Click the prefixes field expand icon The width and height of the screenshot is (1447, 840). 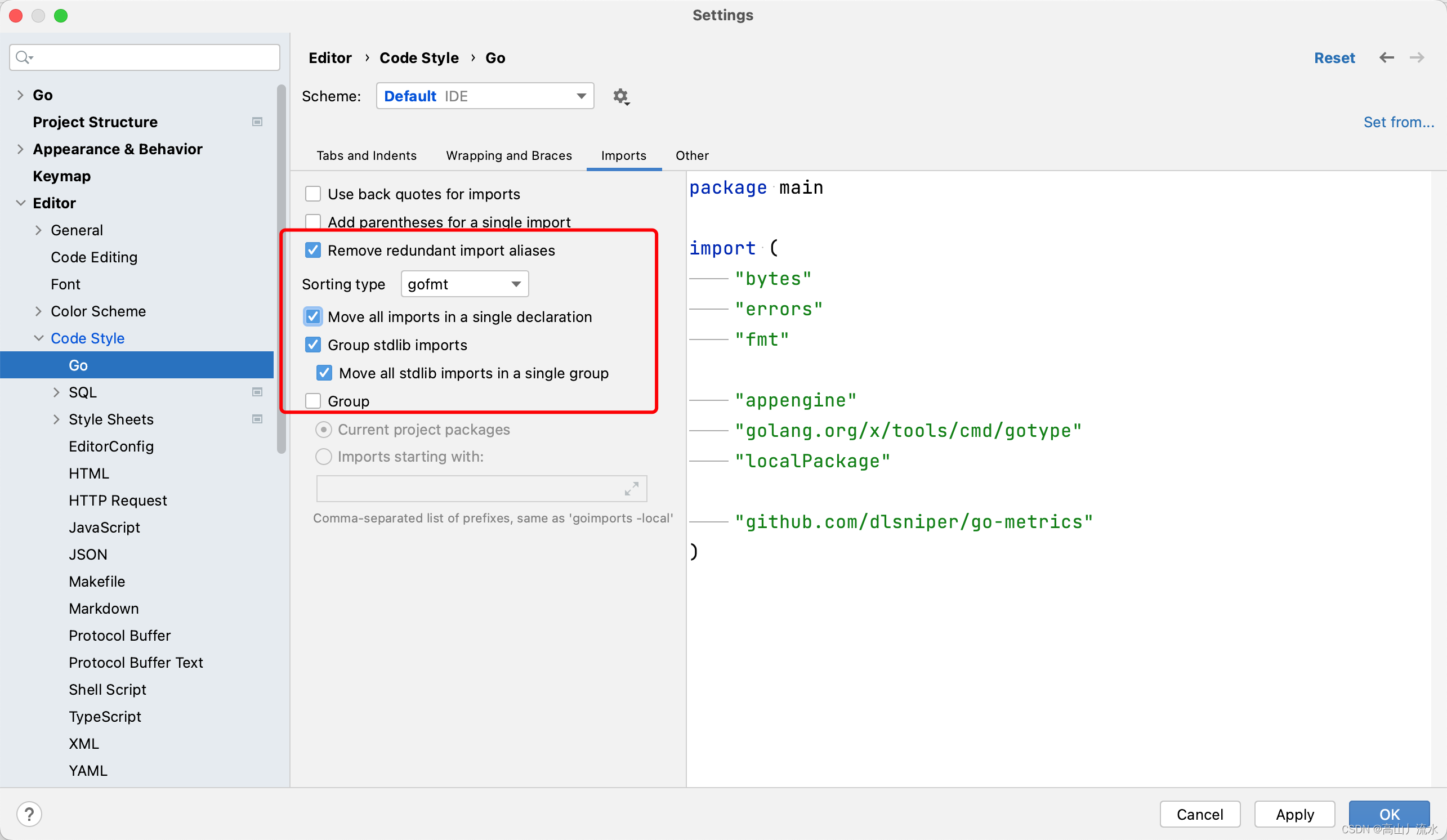631,489
